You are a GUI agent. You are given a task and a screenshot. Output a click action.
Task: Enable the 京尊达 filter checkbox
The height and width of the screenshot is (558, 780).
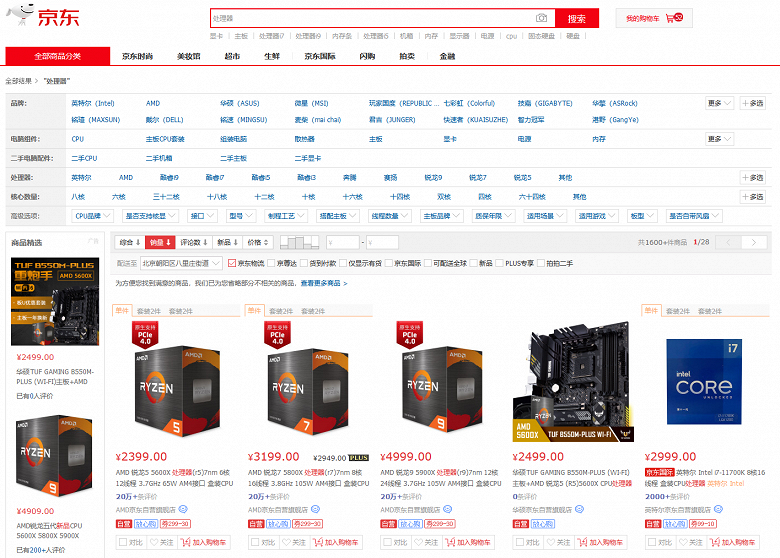coord(271,263)
